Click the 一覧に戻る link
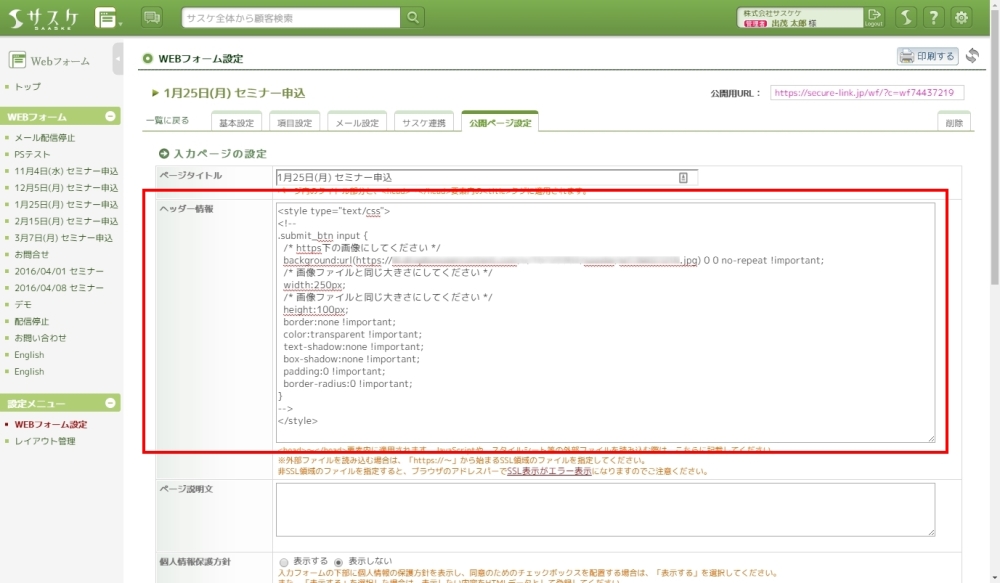Screen dimensions: 1000x583 (167, 120)
